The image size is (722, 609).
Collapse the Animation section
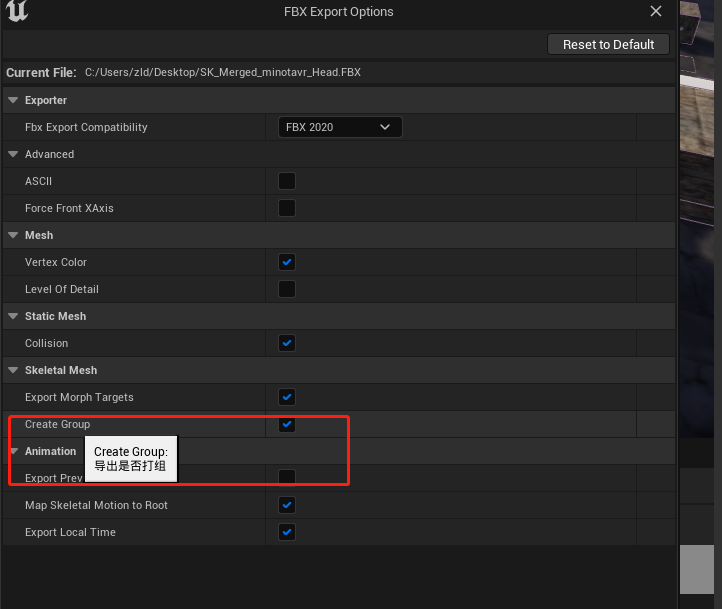click(x=14, y=451)
